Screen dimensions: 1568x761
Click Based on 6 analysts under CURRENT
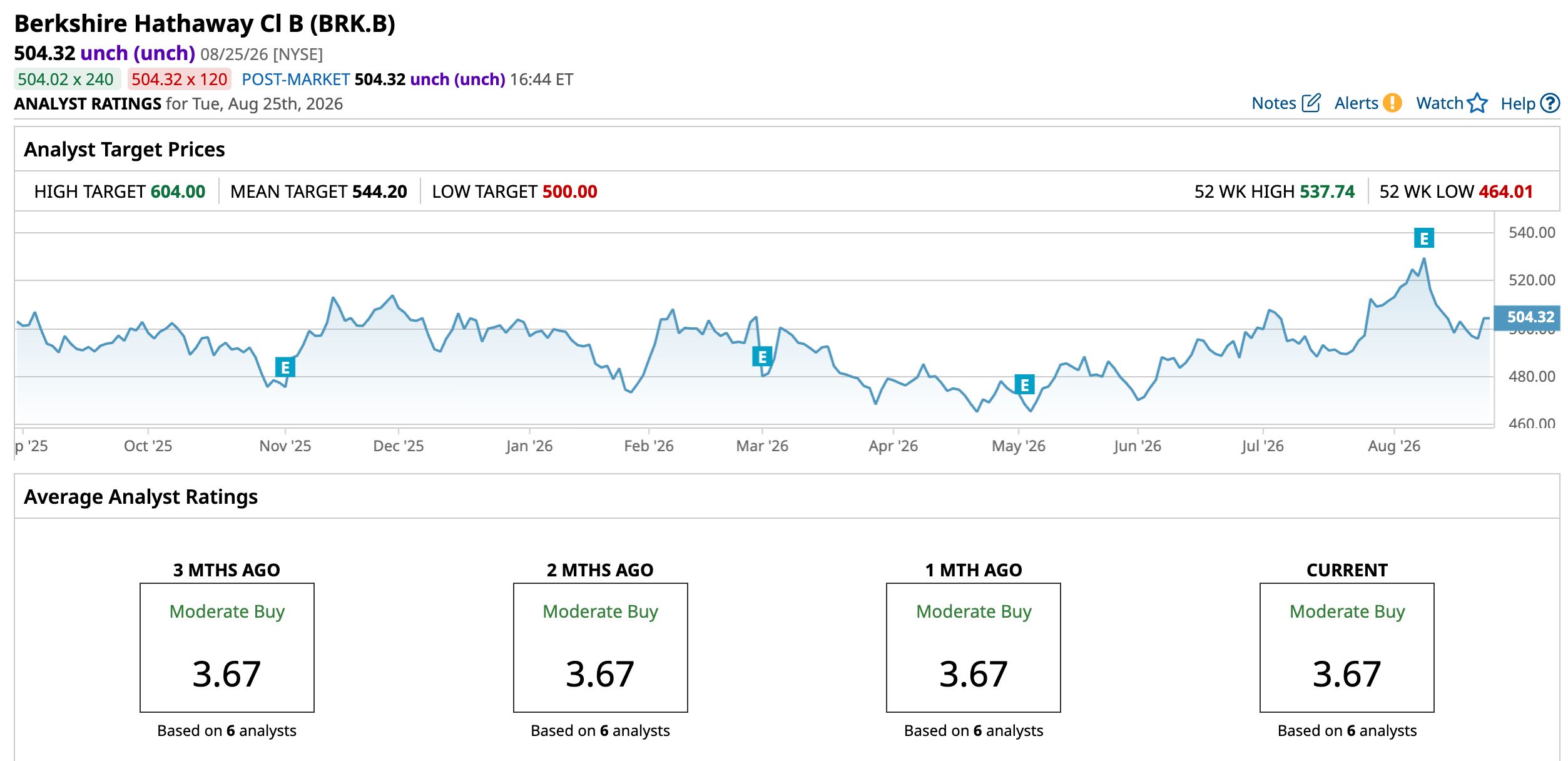pos(1347,731)
